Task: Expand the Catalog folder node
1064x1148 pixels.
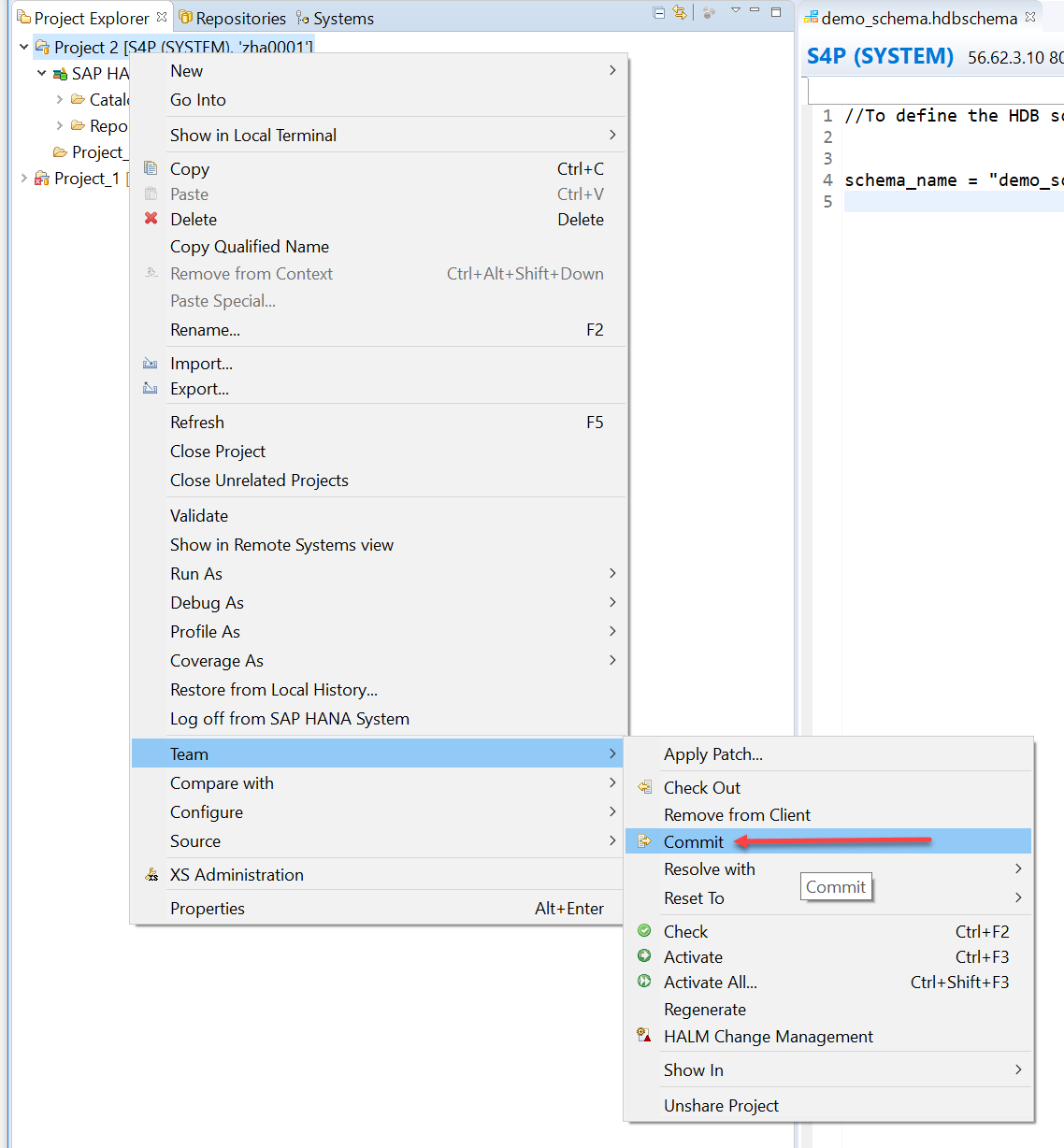Action: pos(60,99)
